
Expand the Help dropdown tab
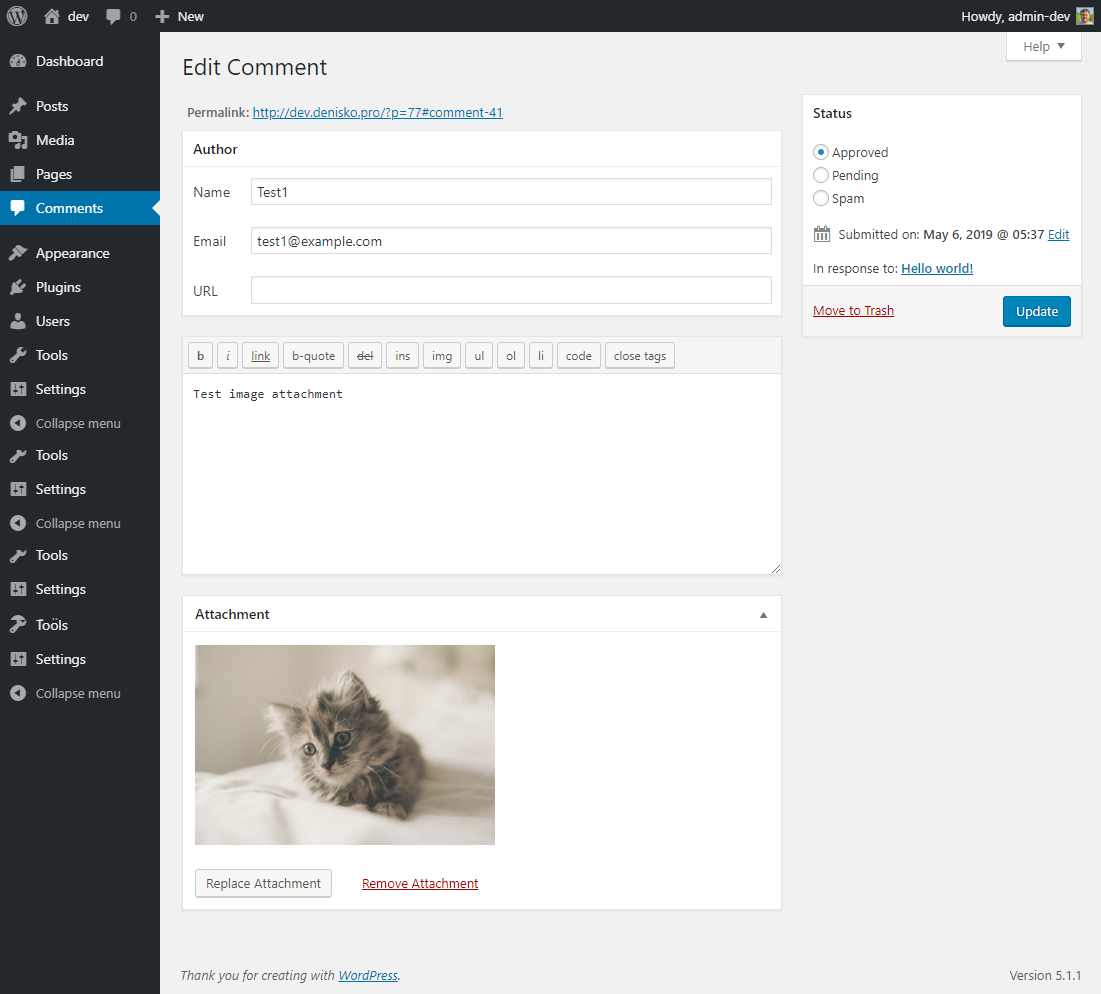1043,46
